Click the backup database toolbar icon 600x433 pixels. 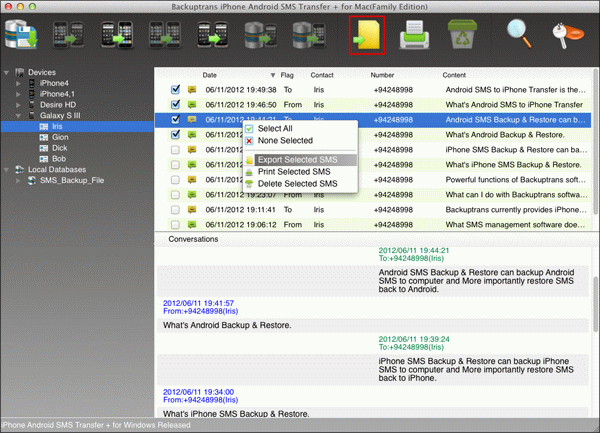tap(21, 35)
